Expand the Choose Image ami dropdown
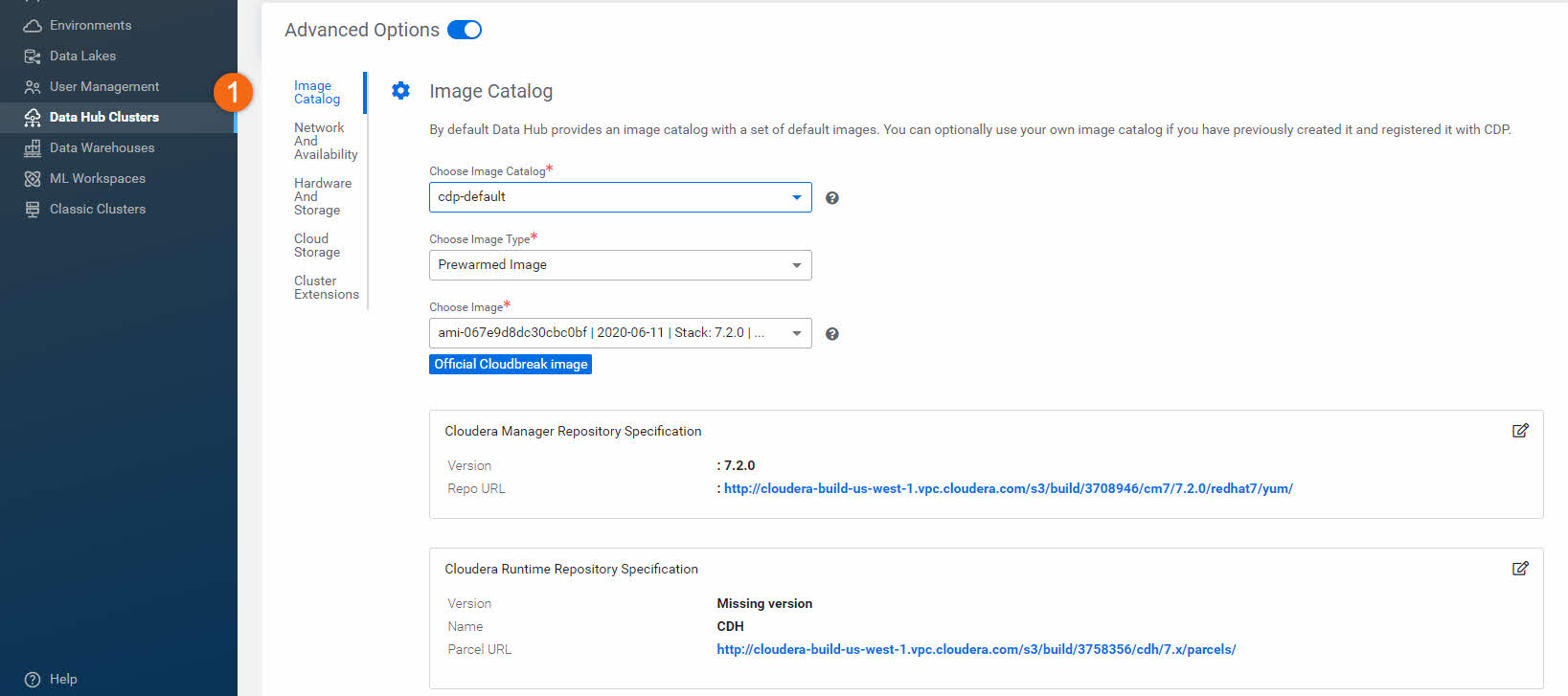Viewport: 1568px width, 696px height. tap(621, 333)
